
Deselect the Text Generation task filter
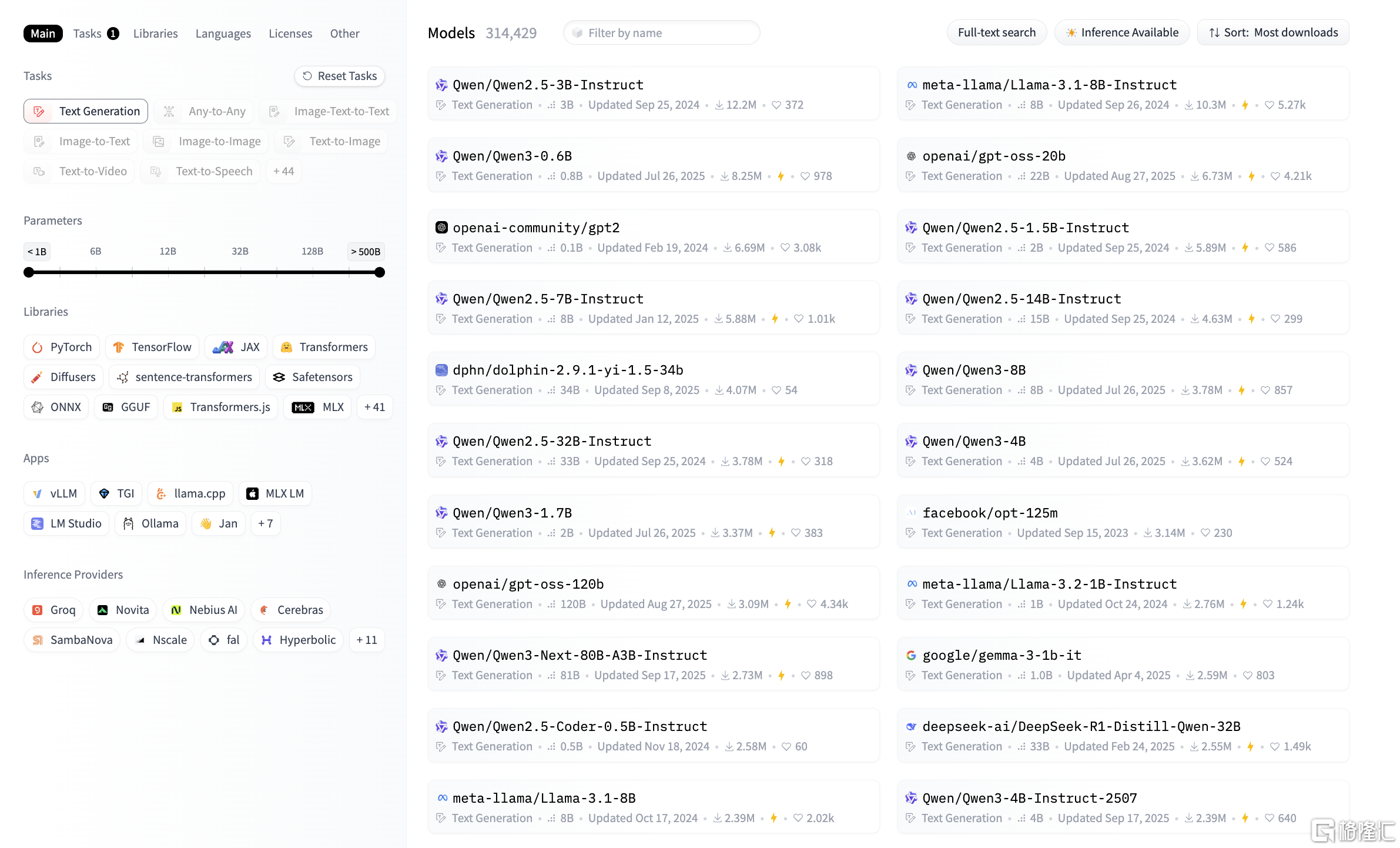click(x=86, y=111)
